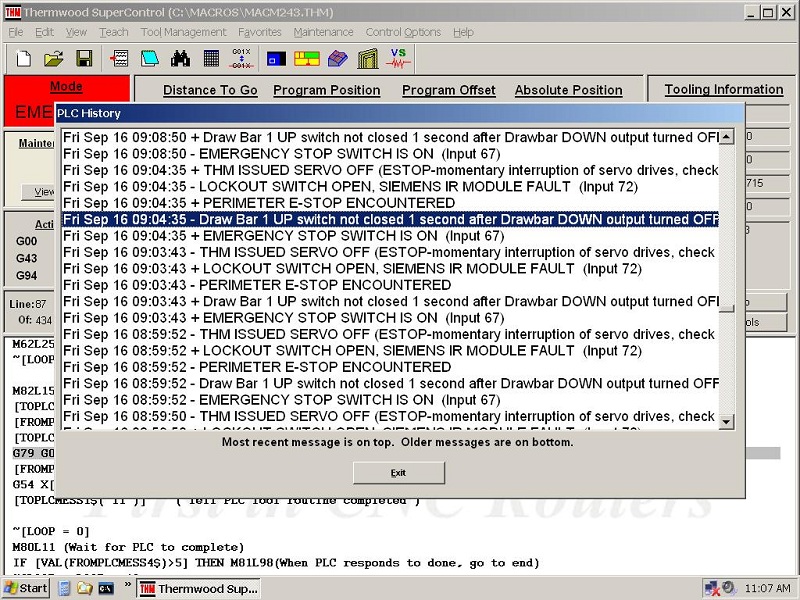The width and height of the screenshot is (800, 600).
Task: Click the Absolute Position heading
Action: coord(568,90)
